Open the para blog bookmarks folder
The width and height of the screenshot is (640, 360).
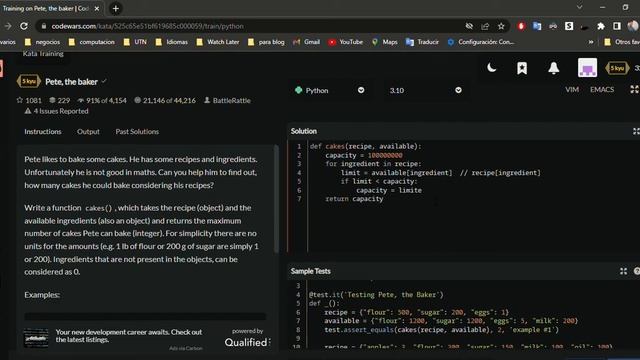point(266,42)
